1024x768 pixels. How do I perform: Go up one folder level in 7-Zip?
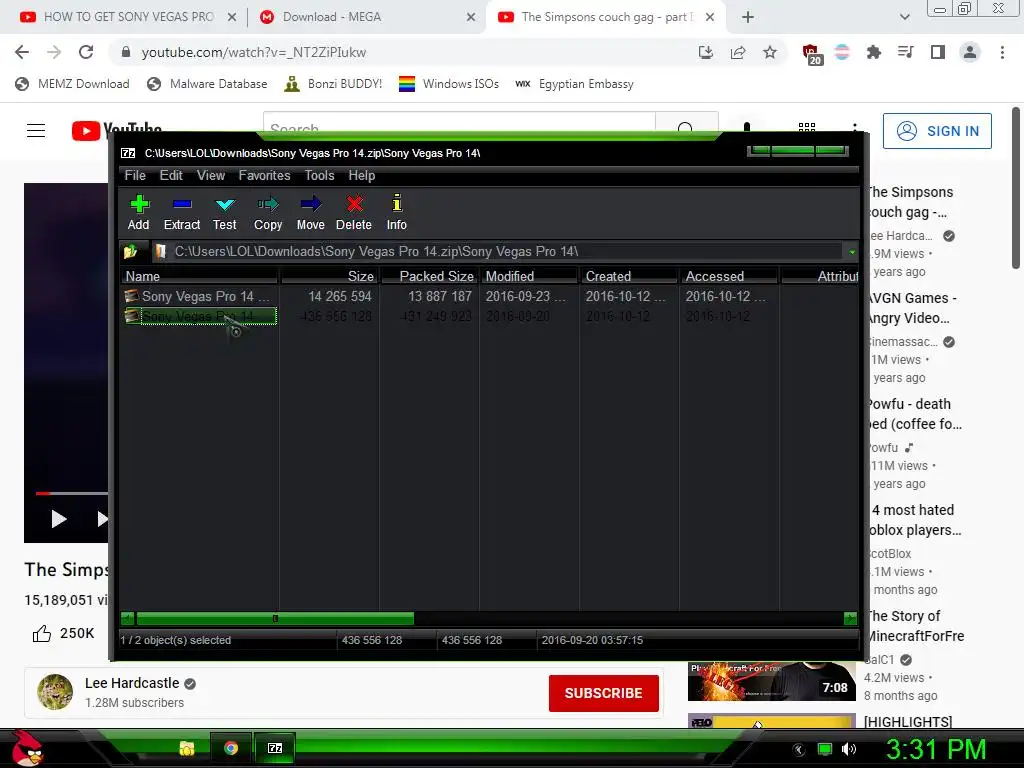(131, 251)
